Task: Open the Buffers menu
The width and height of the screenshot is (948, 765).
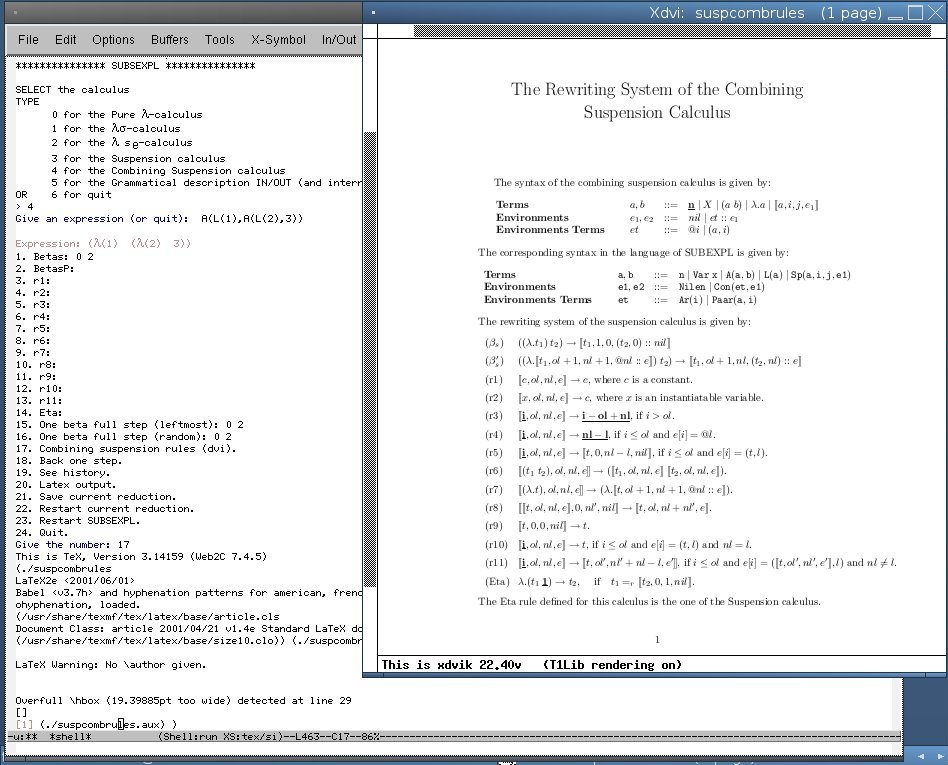Action: pos(169,40)
